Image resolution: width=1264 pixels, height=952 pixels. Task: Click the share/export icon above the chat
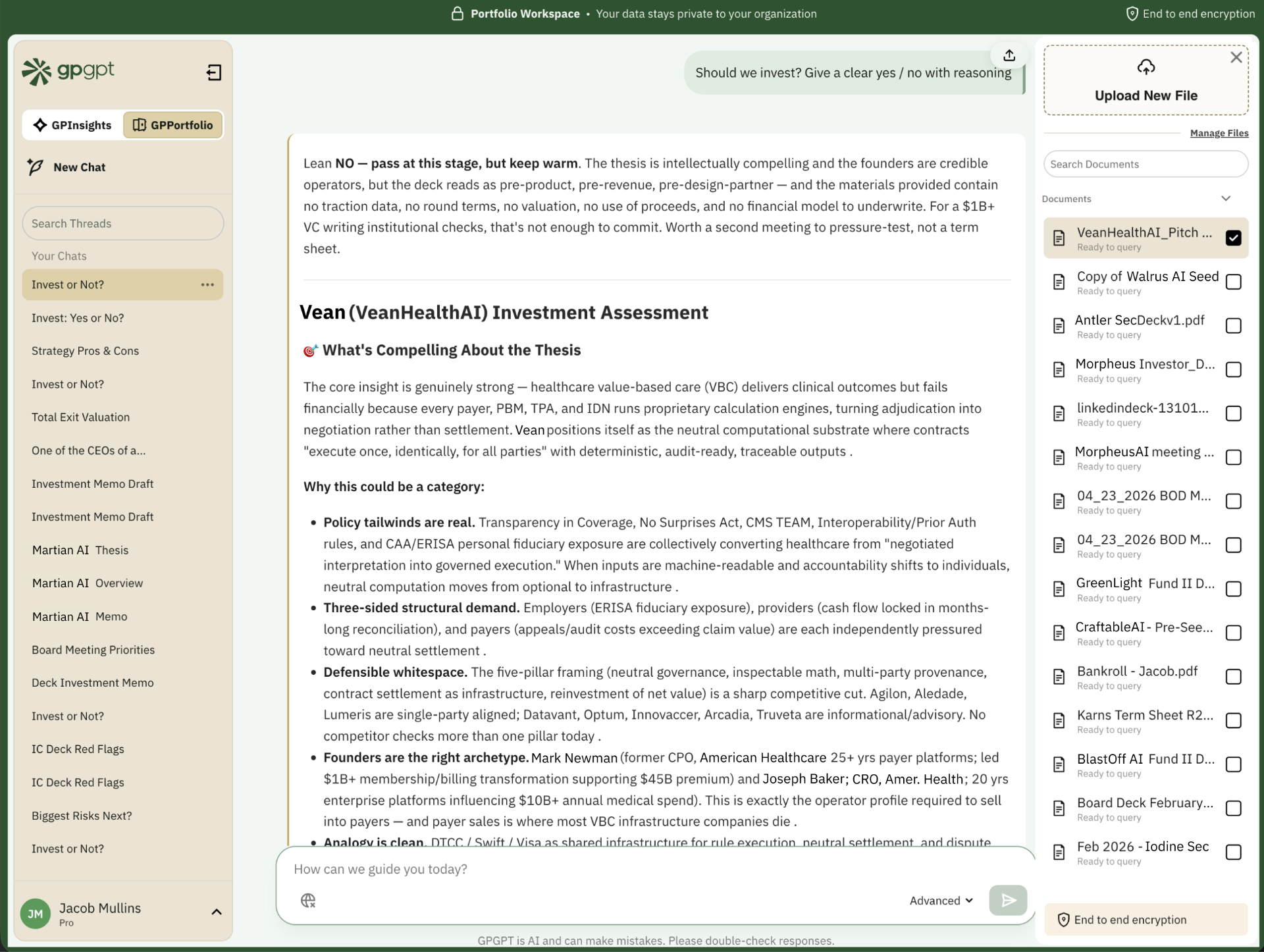click(x=1009, y=55)
